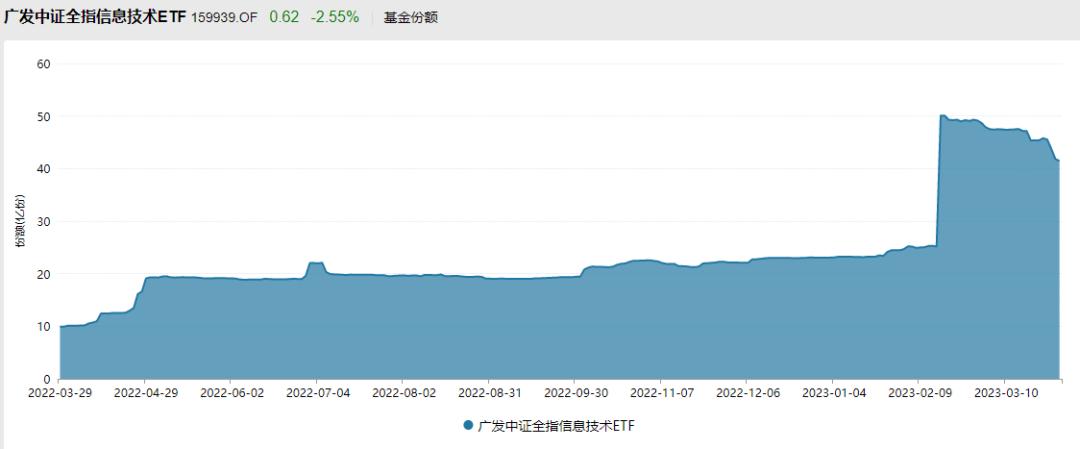This screenshot has height=449, width=1080.
Task: Click the 2022-03-29 x-axis date label
Action: (59, 393)
